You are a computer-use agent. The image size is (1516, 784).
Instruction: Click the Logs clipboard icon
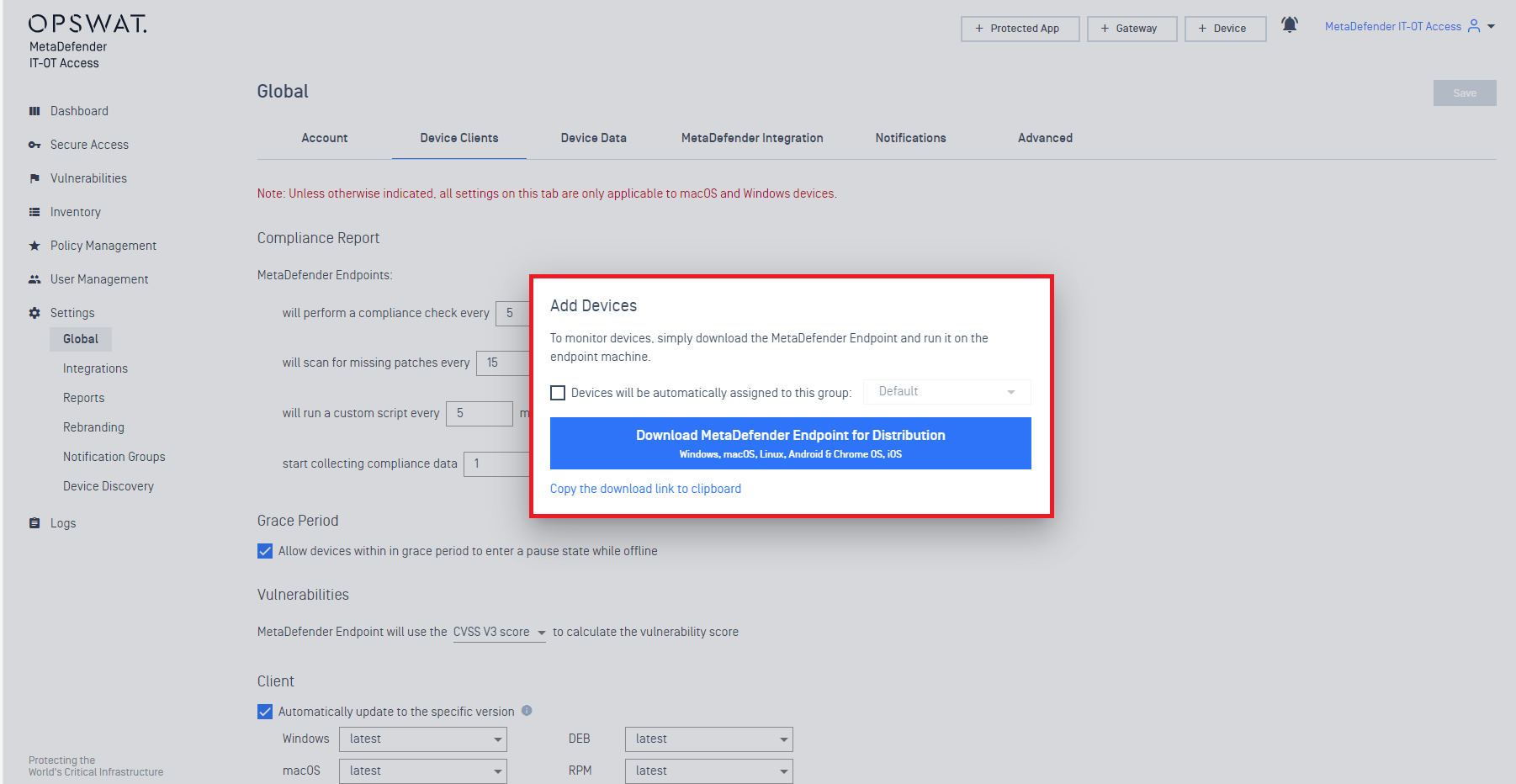(x=34, y=523)
